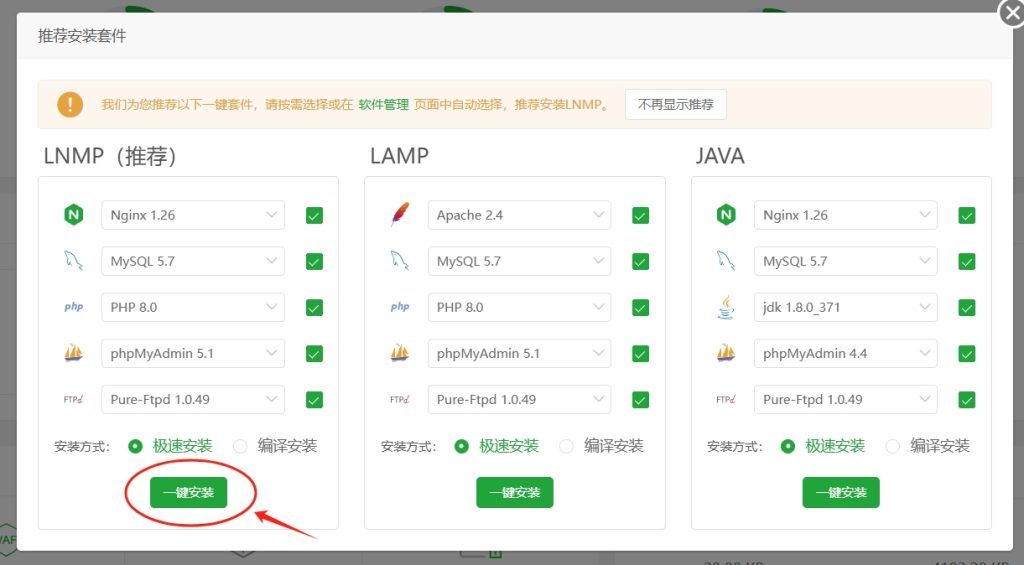Viewport: 1024px width, 565px height.
Task: Click 一键安装 button under LAMP
Action: [x=515, y=492]
